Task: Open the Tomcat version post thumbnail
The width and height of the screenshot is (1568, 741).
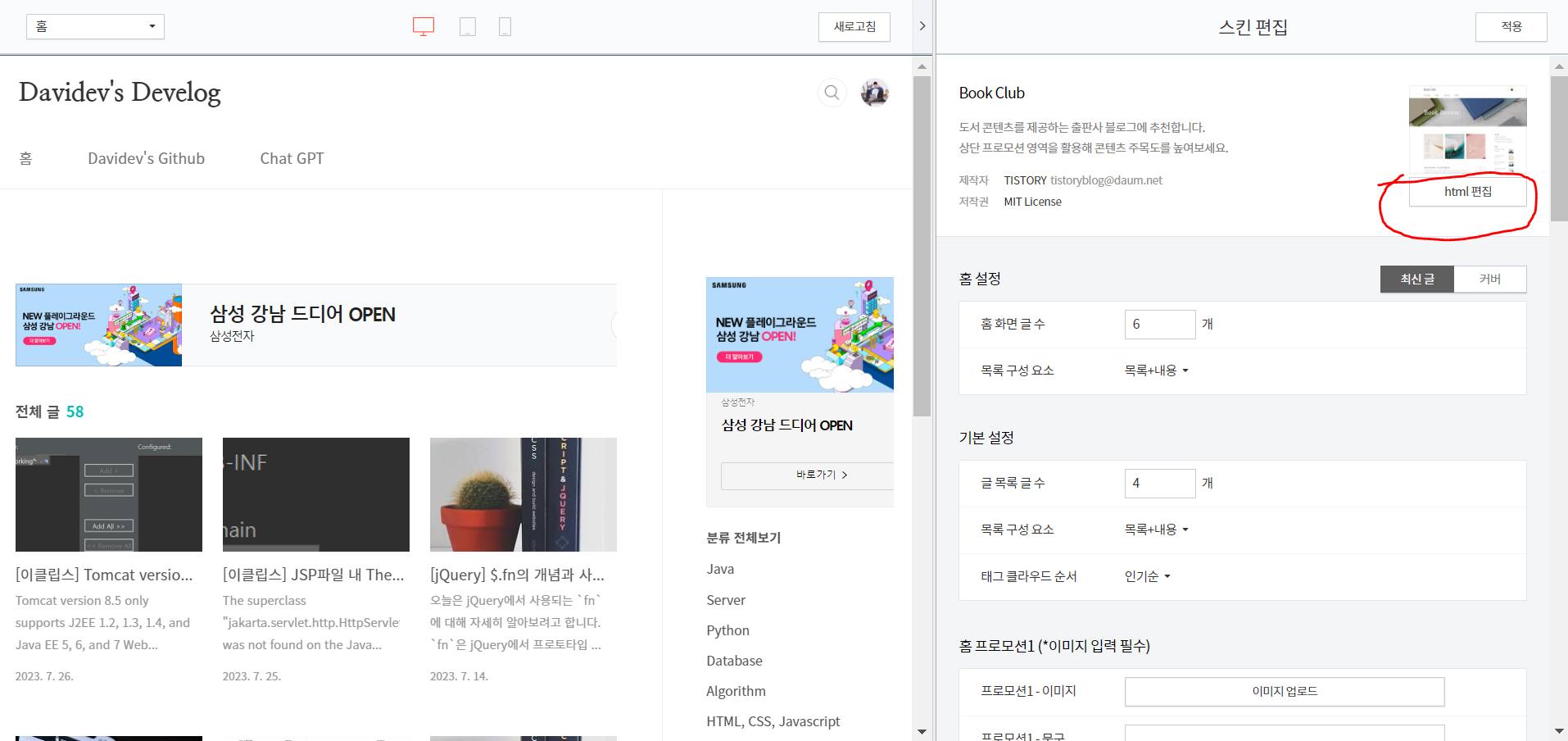Action: (x=109, y=494)
